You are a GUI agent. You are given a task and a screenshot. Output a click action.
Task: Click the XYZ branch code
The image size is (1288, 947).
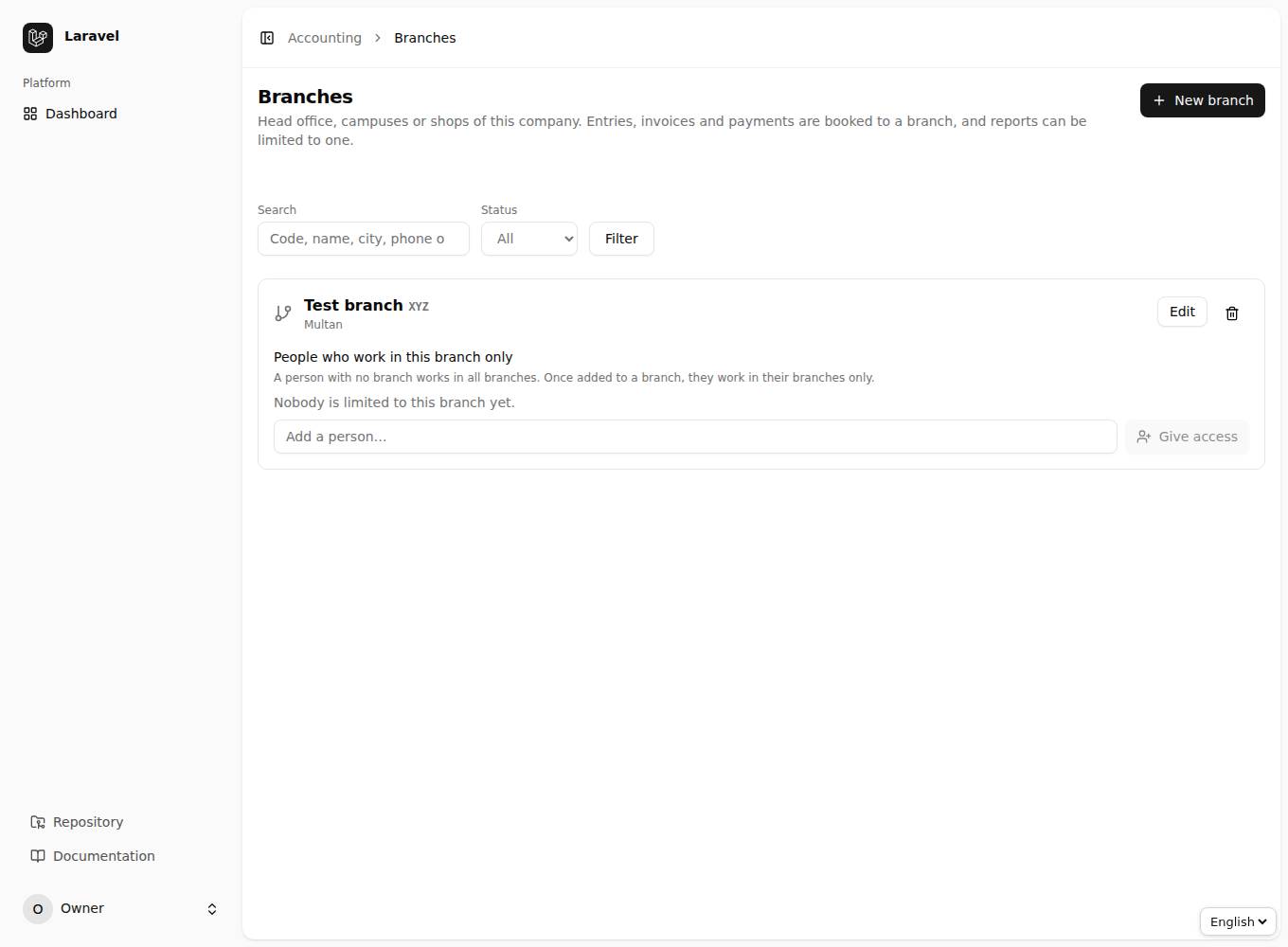tap(419, 307)
